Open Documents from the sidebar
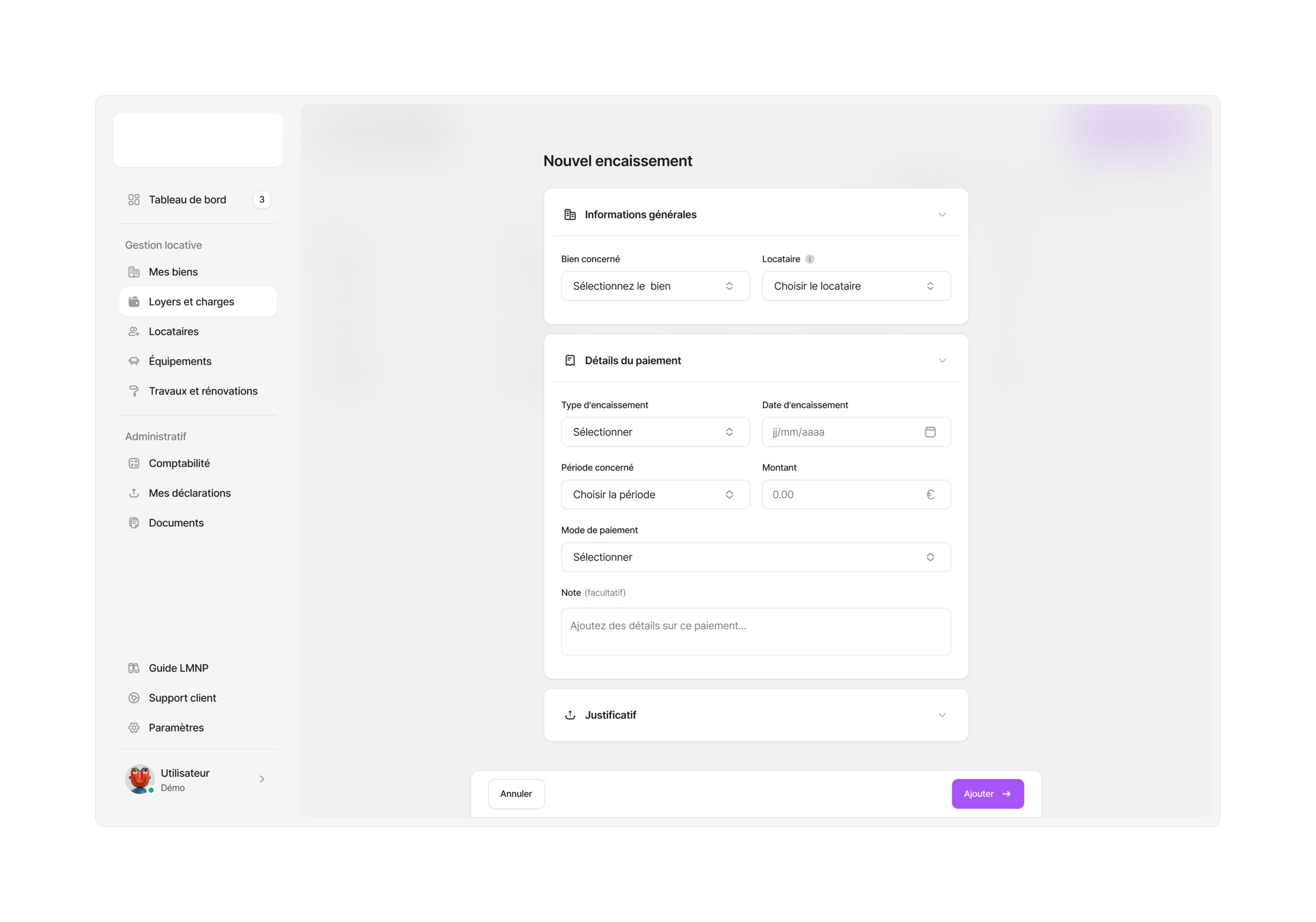 coord(176,523)
